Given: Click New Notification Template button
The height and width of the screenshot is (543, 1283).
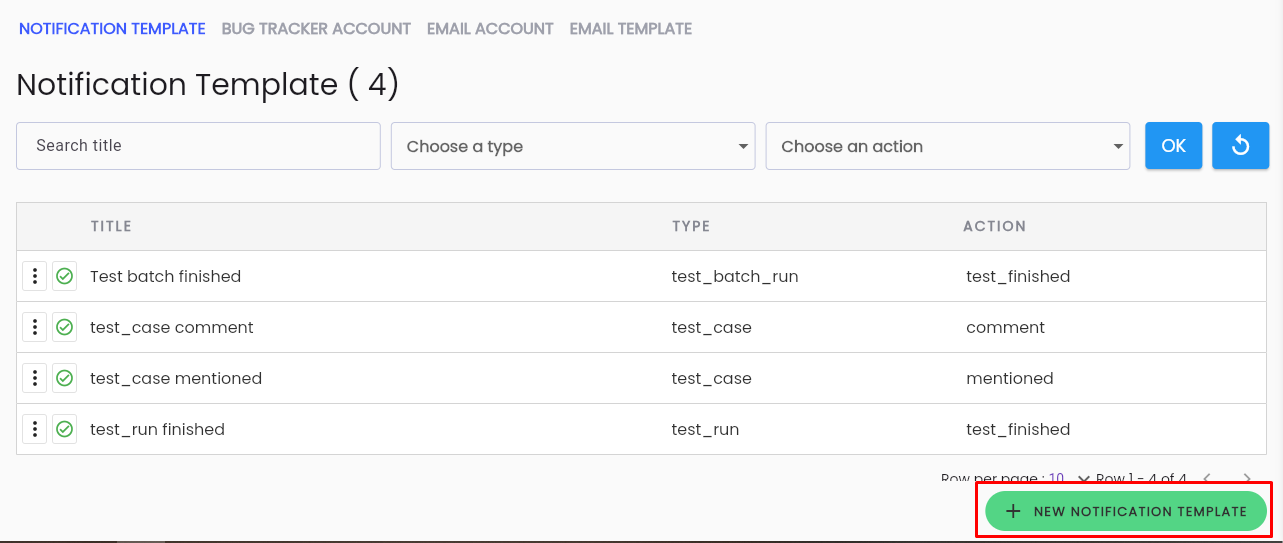Looking at the screenshot, I should click(1126, 511).
